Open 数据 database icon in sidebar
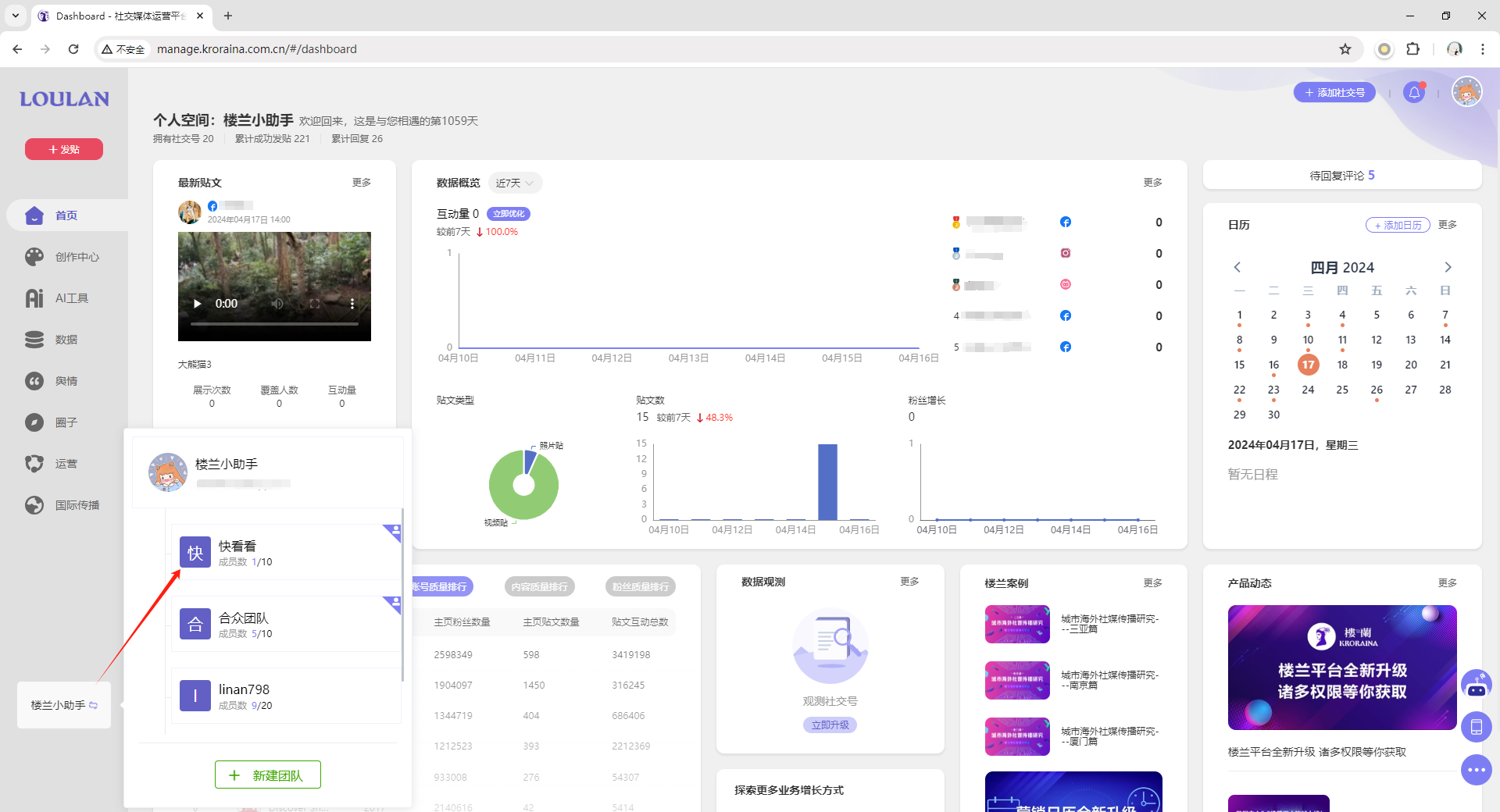The height and width of the screenshot is (812, 1500). pyautogui.click(x=34, y=340)
